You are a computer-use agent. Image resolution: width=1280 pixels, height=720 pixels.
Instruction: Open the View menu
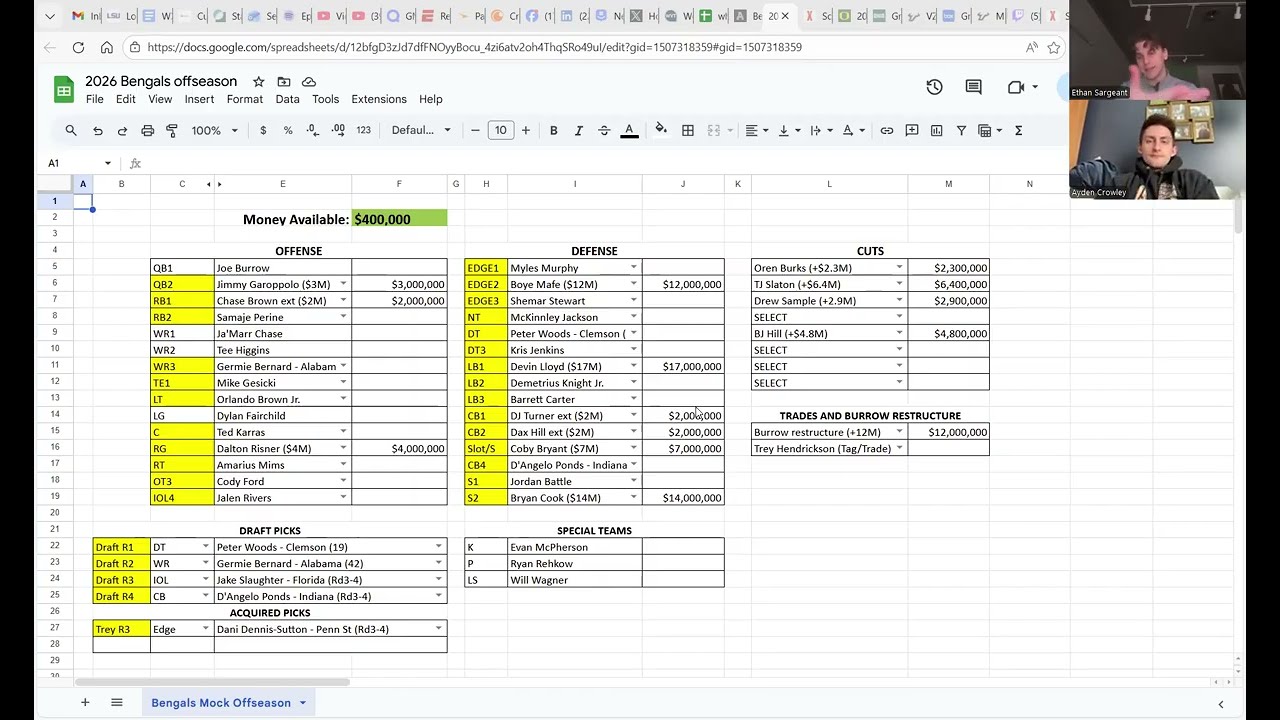(160, 99)
